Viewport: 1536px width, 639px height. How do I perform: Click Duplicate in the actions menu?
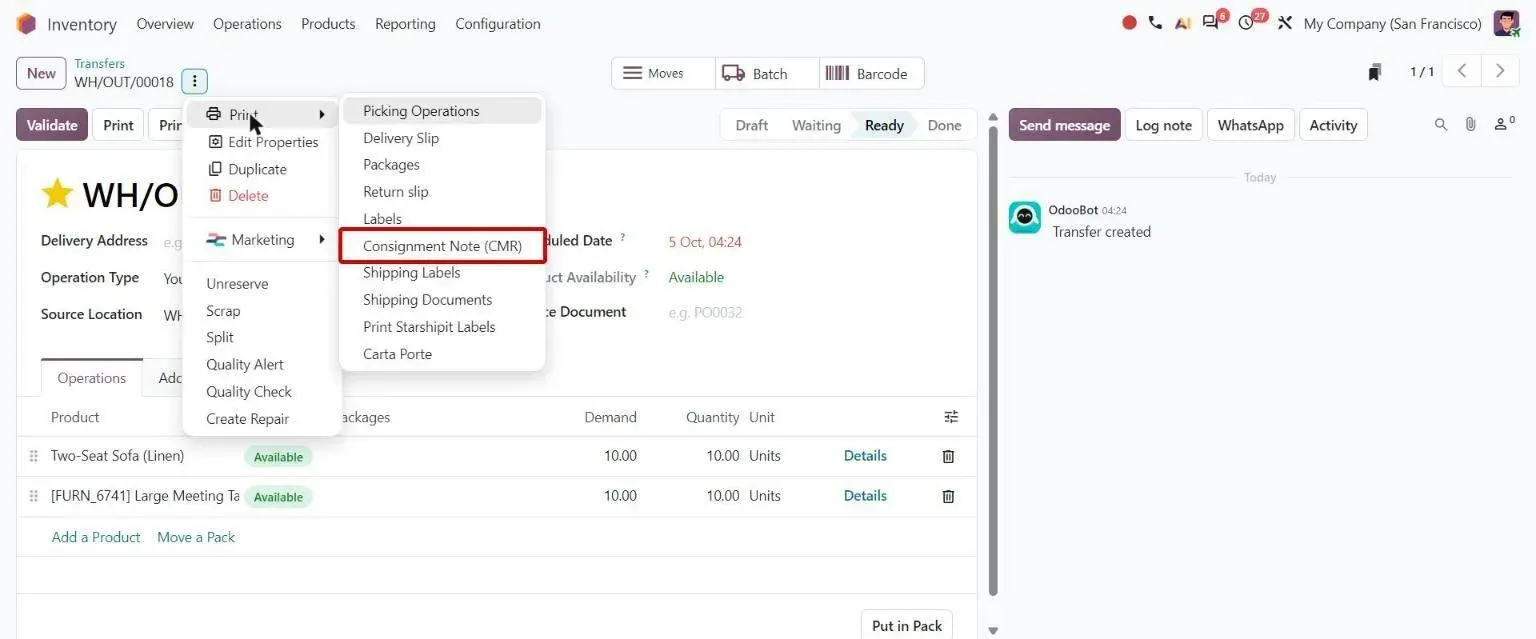[264, 169]
